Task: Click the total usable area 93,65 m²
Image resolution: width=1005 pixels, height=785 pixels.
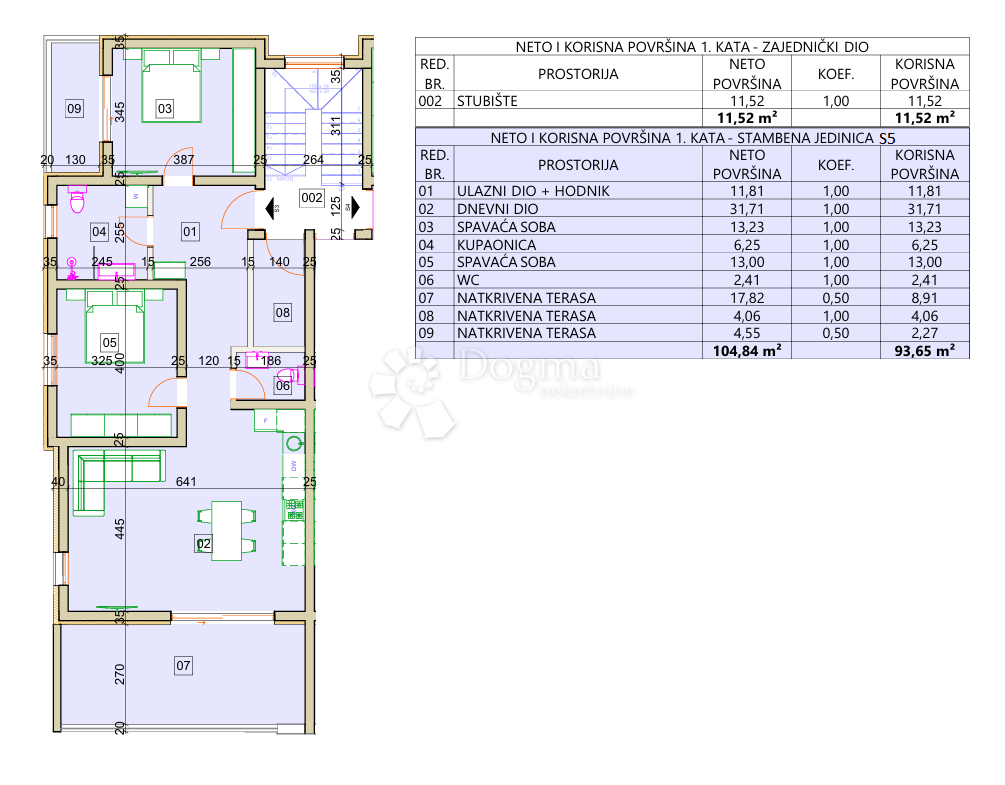Action: tap(924, 350)
